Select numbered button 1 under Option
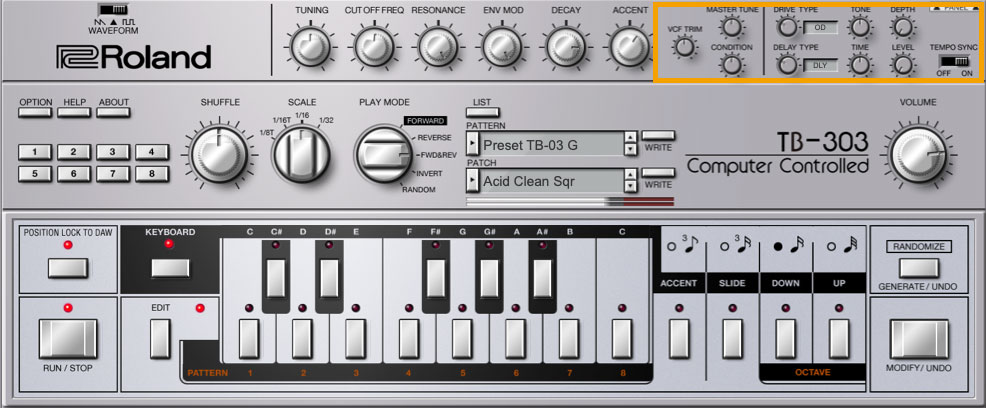Image resolution: width=986 pixels, height=408 pixels. tap(35, 152)
